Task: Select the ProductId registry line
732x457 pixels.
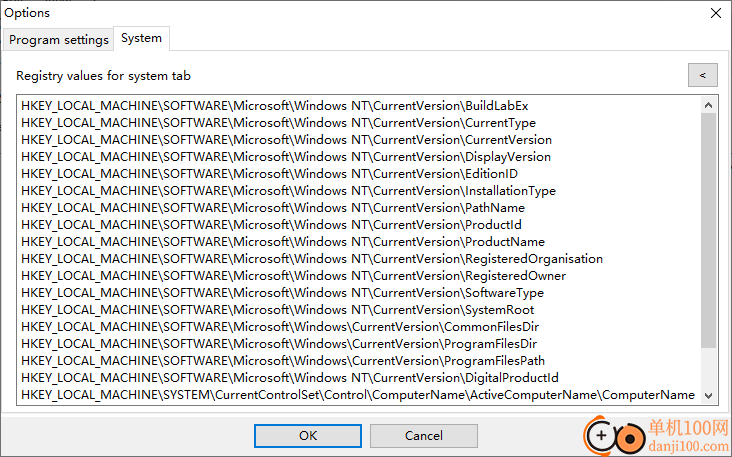Action: (x=271, y=225)
